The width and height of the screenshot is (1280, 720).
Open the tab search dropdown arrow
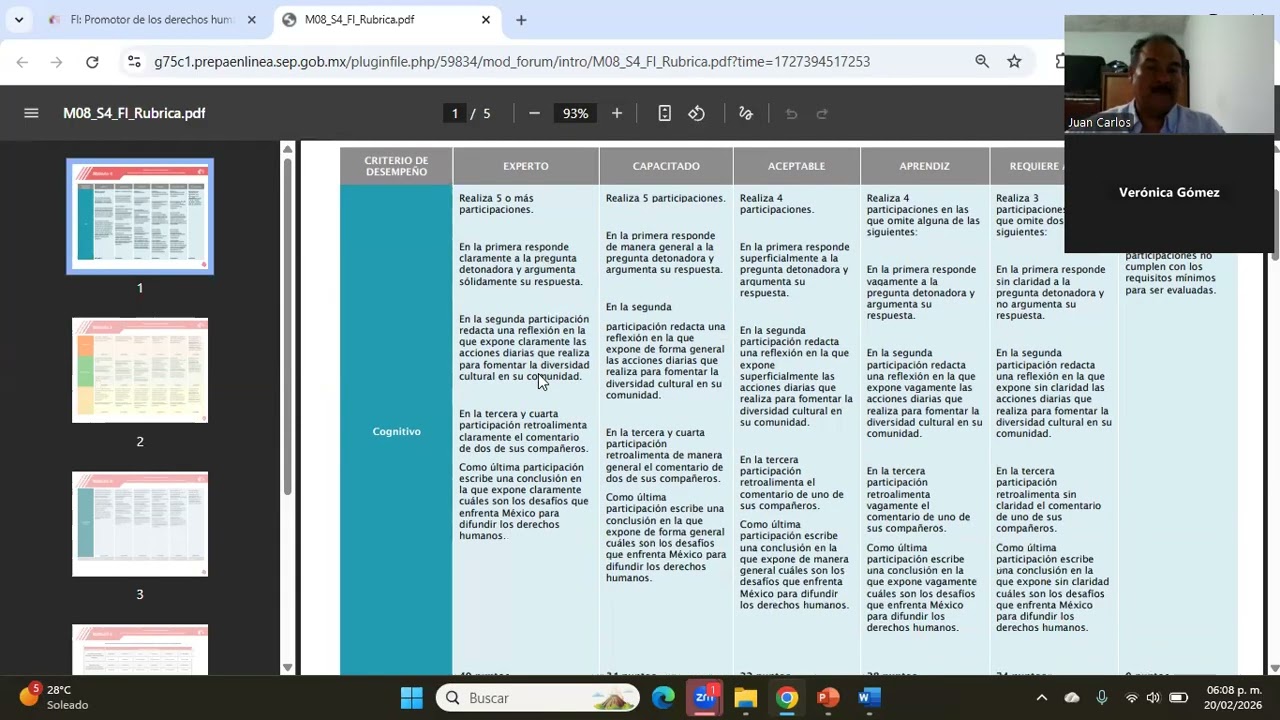coord(18,20)
